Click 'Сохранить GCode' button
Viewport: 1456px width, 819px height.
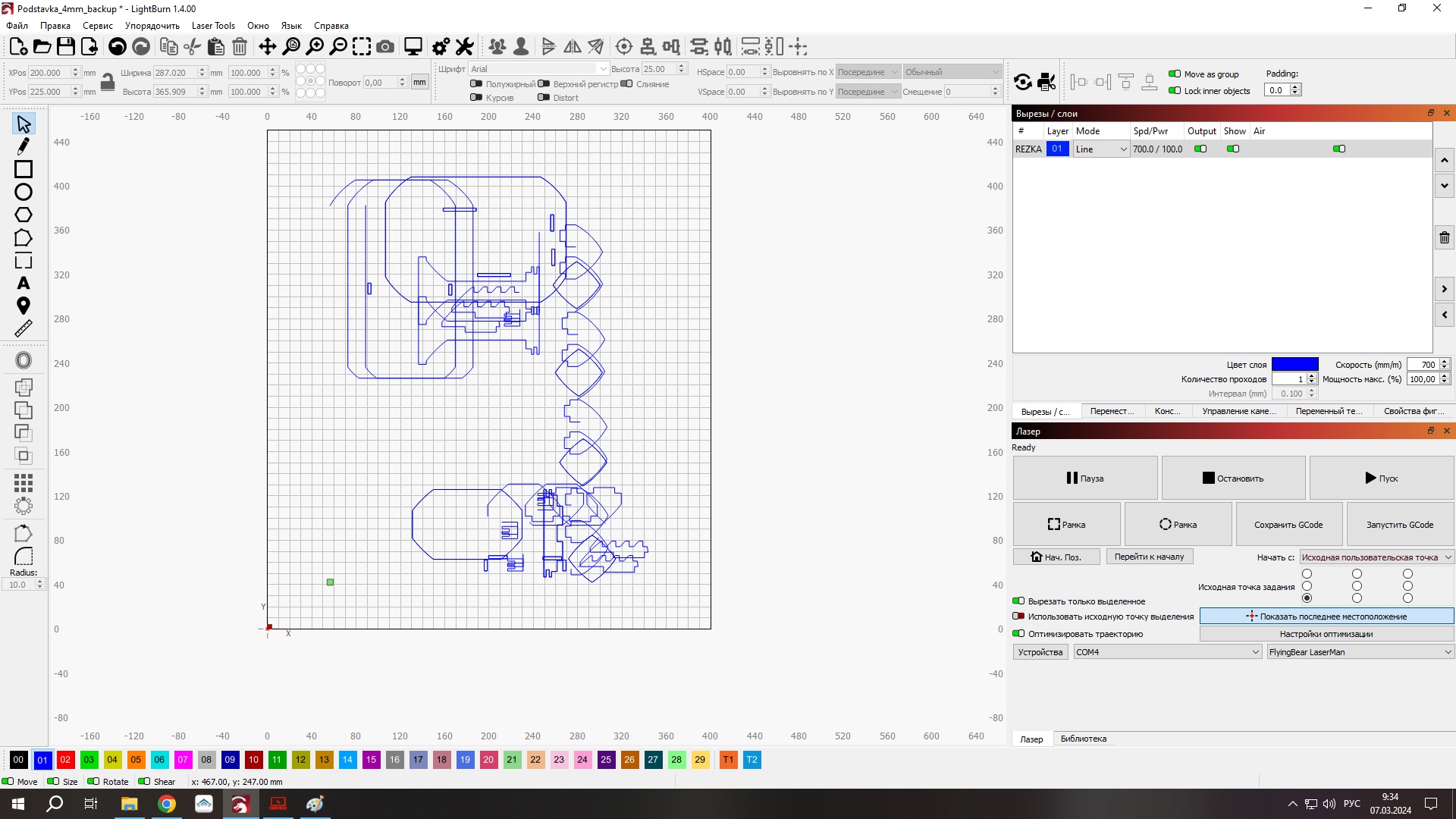pos(1288,524)
